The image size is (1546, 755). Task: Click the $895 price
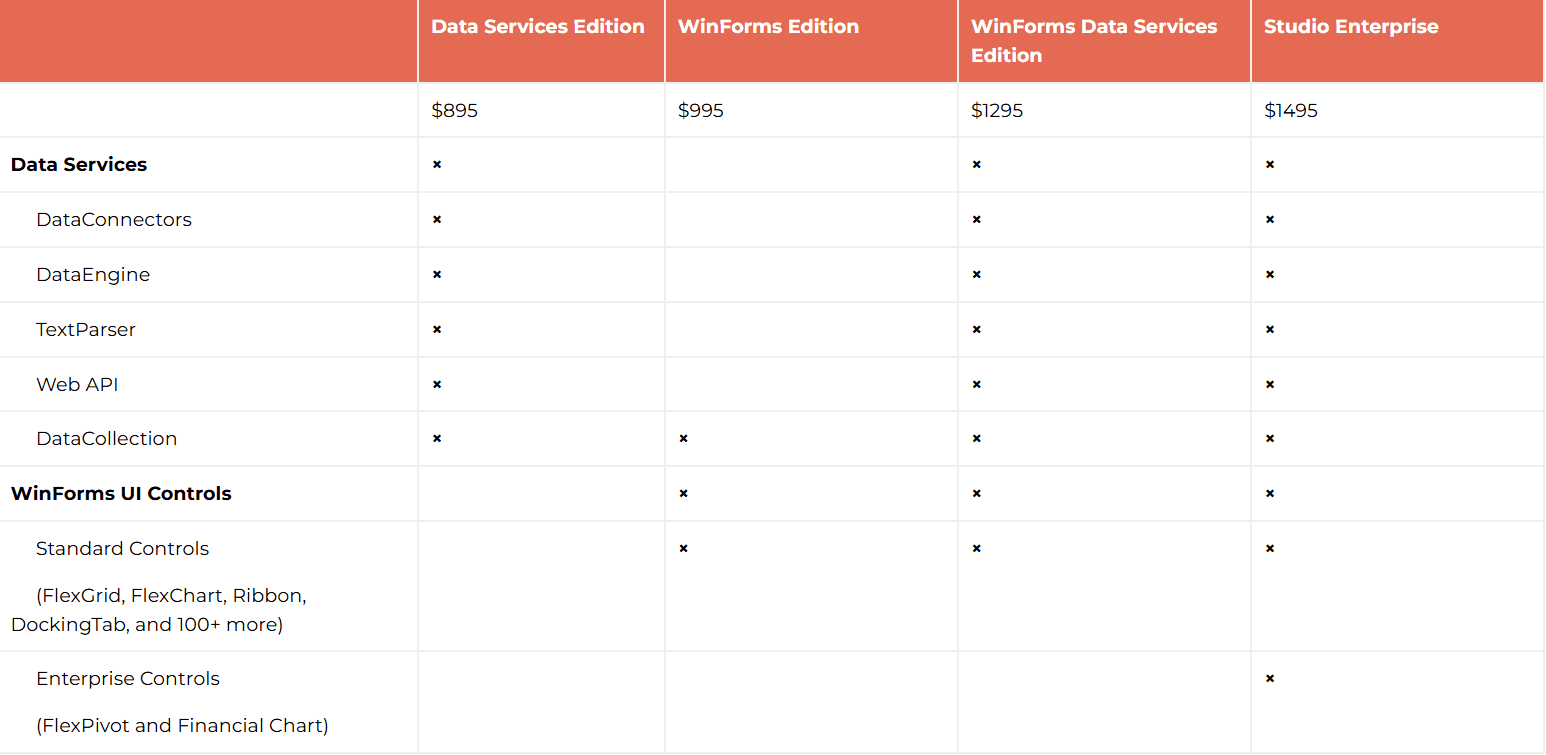[455, 111]
